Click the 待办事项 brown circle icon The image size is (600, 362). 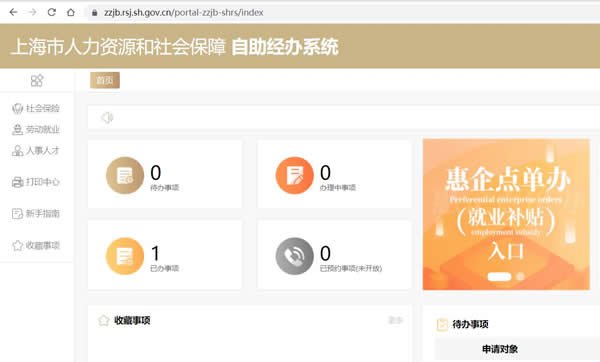tap(125, 175)
